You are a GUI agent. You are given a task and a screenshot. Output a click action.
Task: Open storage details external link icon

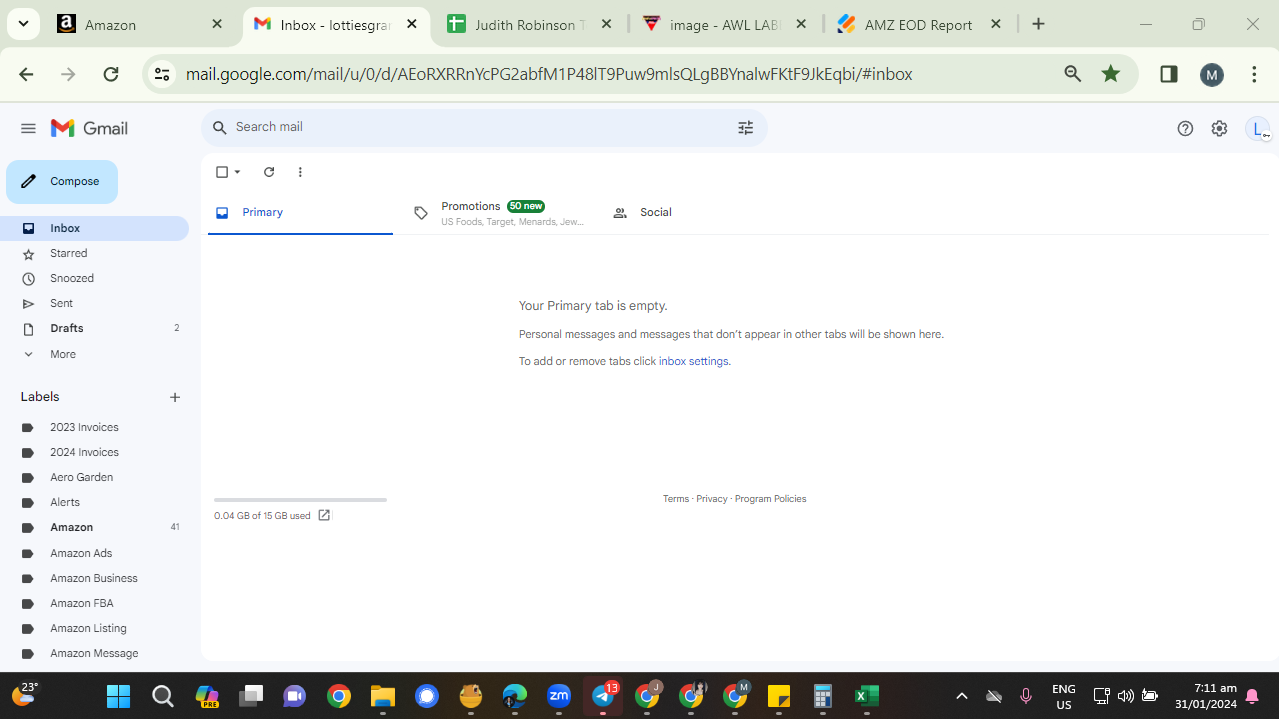click(x=324, y=515)
